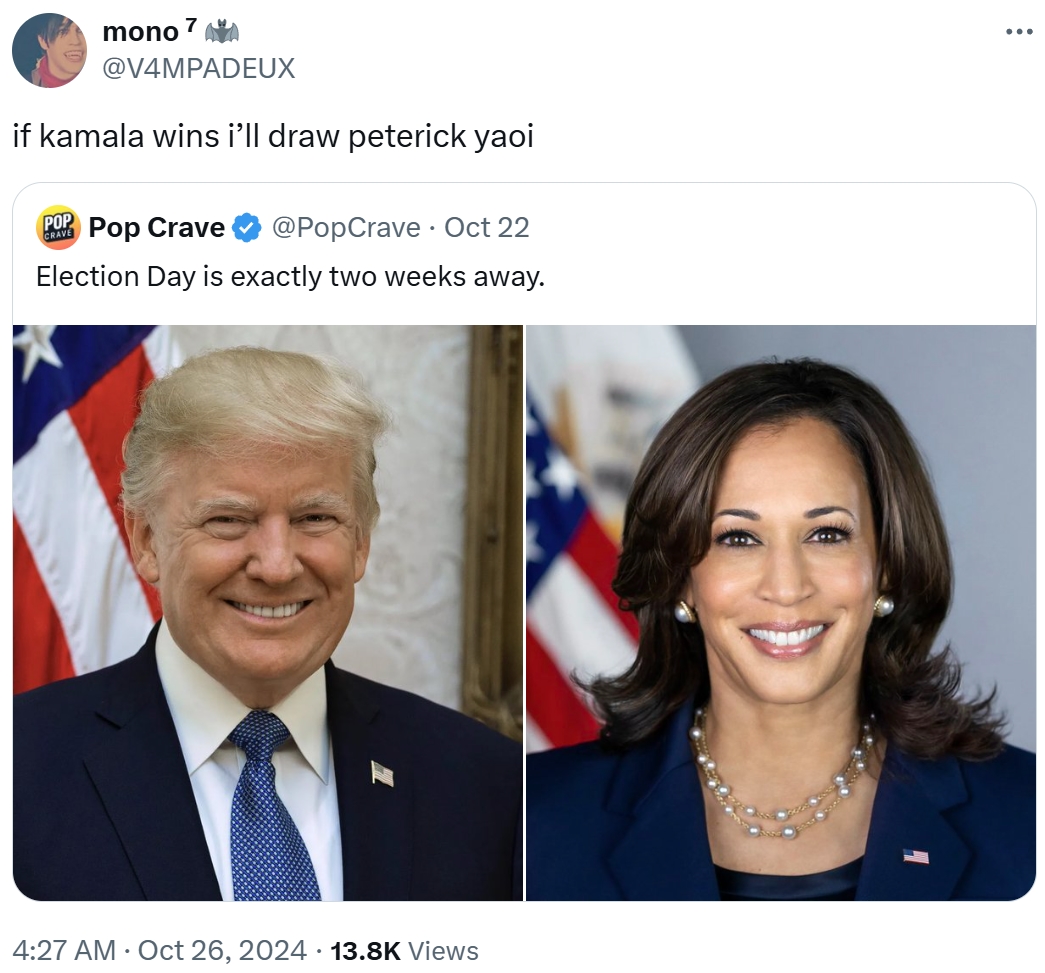Click mono's circular profile avatar
The image size is (1045, 973).
(49, 50)
